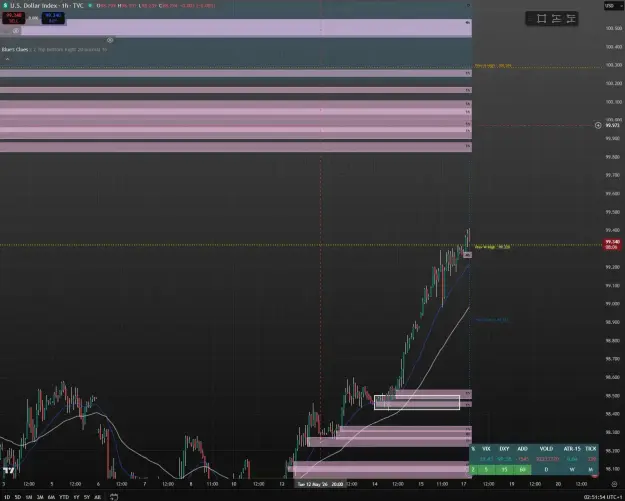Click the D cell in stats table
The width and height of the screenshot is (625, 501).
tap(546, 470)
